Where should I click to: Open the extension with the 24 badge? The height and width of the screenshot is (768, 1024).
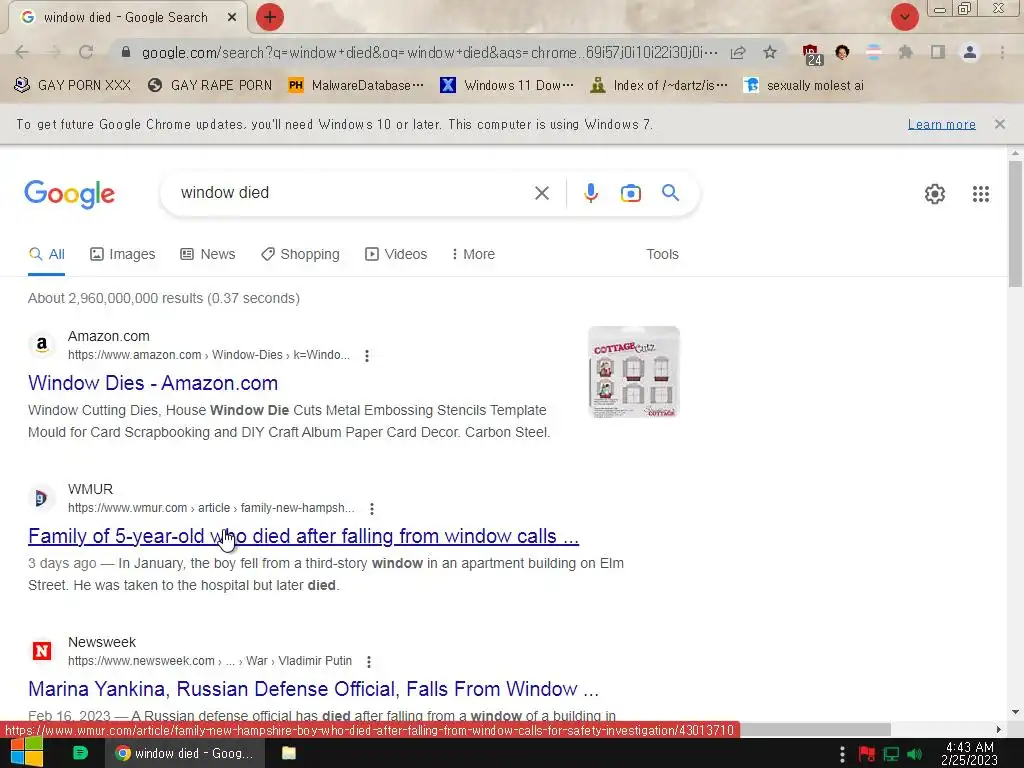[812, 54]
